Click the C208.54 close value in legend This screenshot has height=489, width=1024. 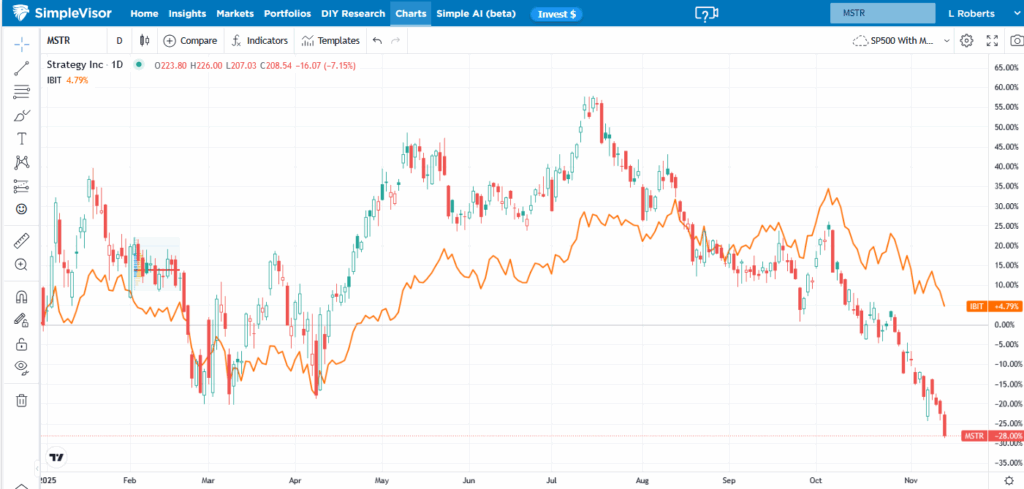coord(276,65)
